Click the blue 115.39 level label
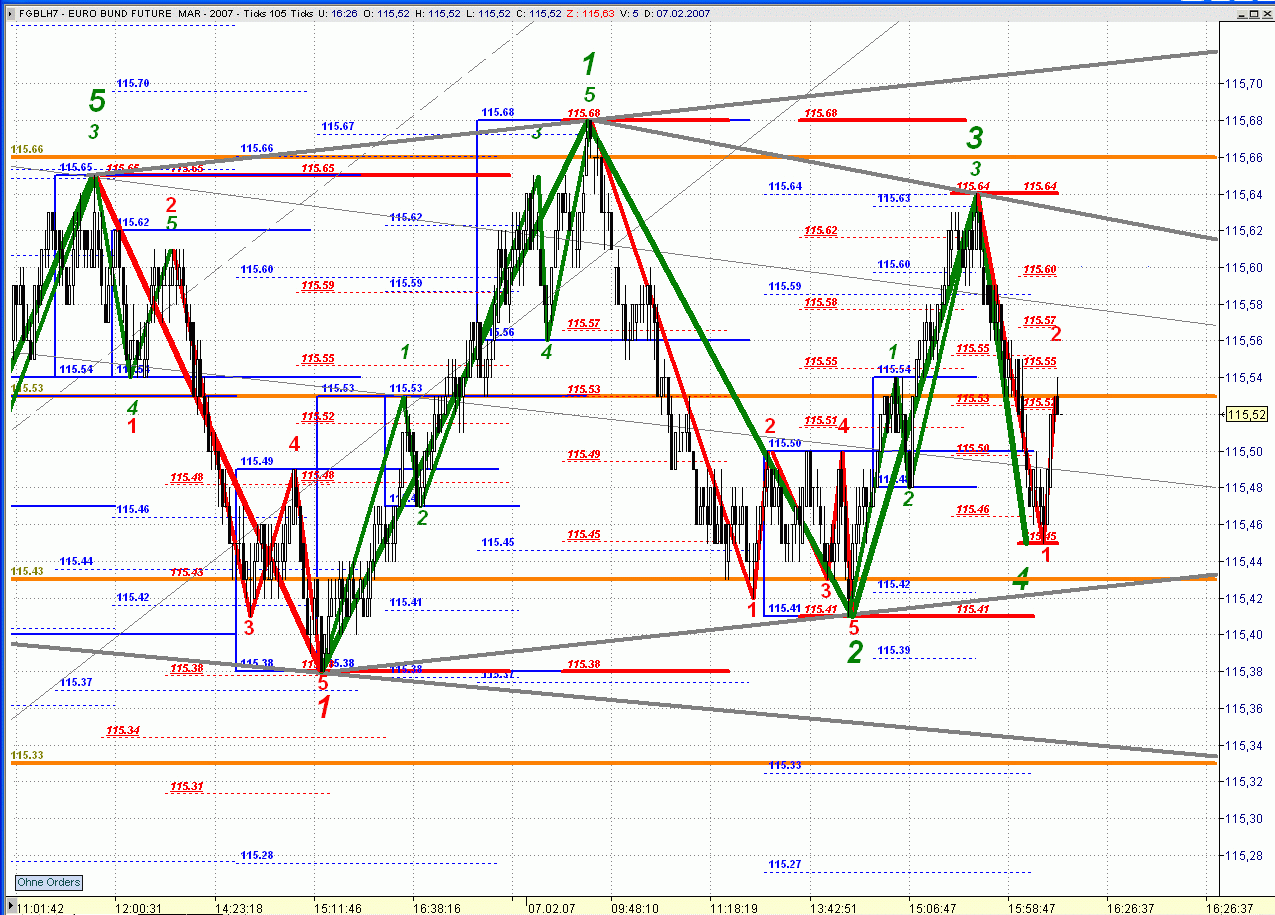 [894, 650]
